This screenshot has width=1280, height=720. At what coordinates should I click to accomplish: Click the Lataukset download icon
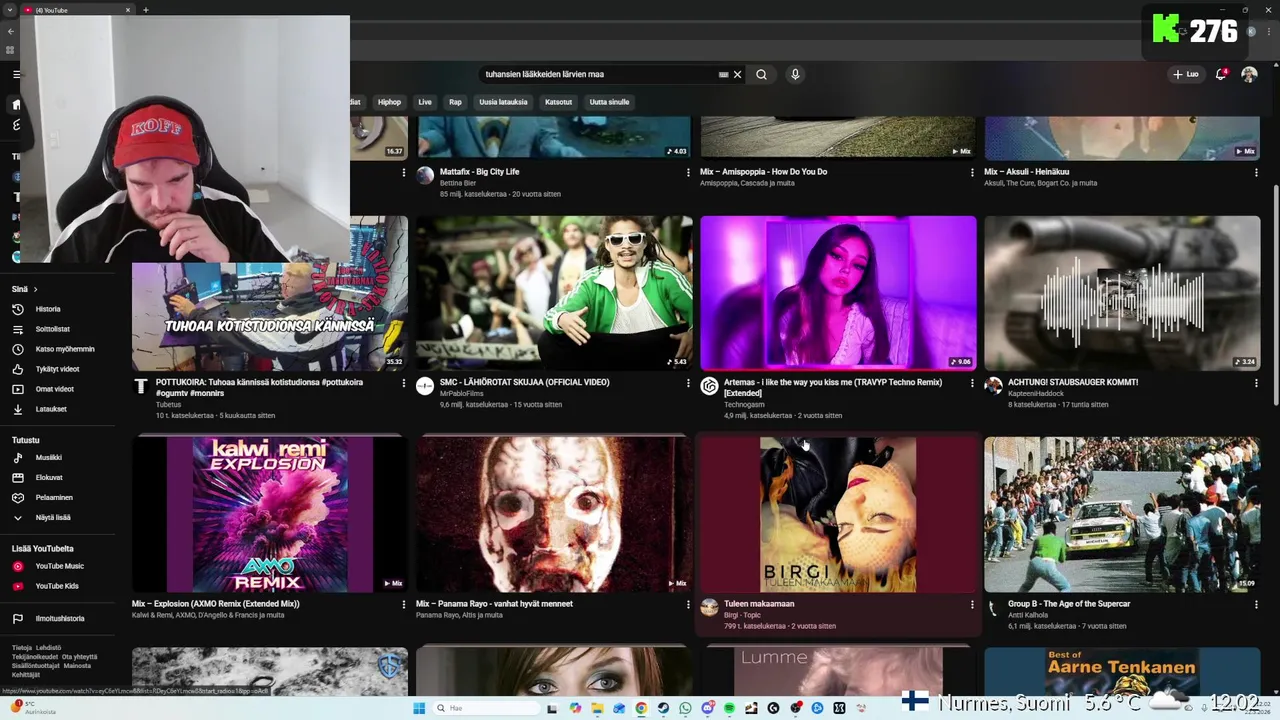tap(17, 409)
